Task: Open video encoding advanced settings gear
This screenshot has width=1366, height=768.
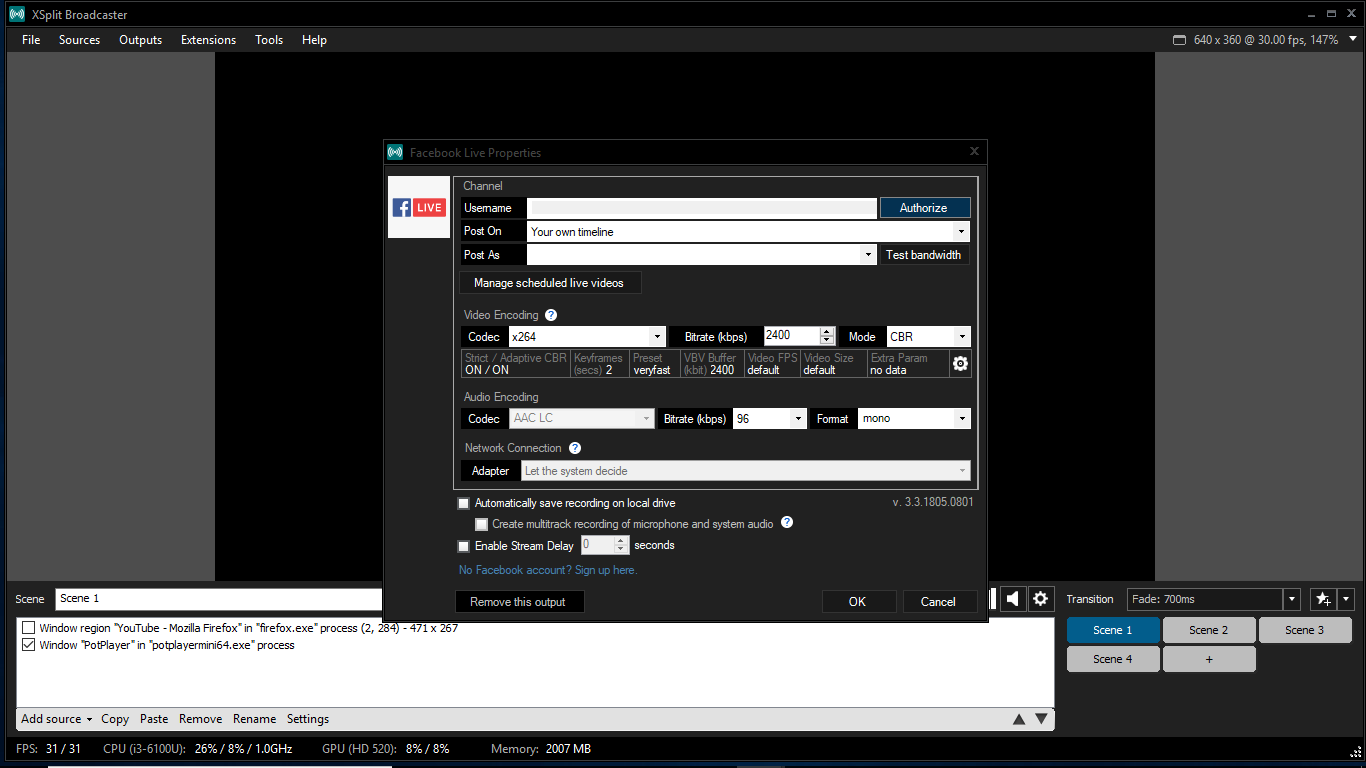Action: click(x=960, y=364)
